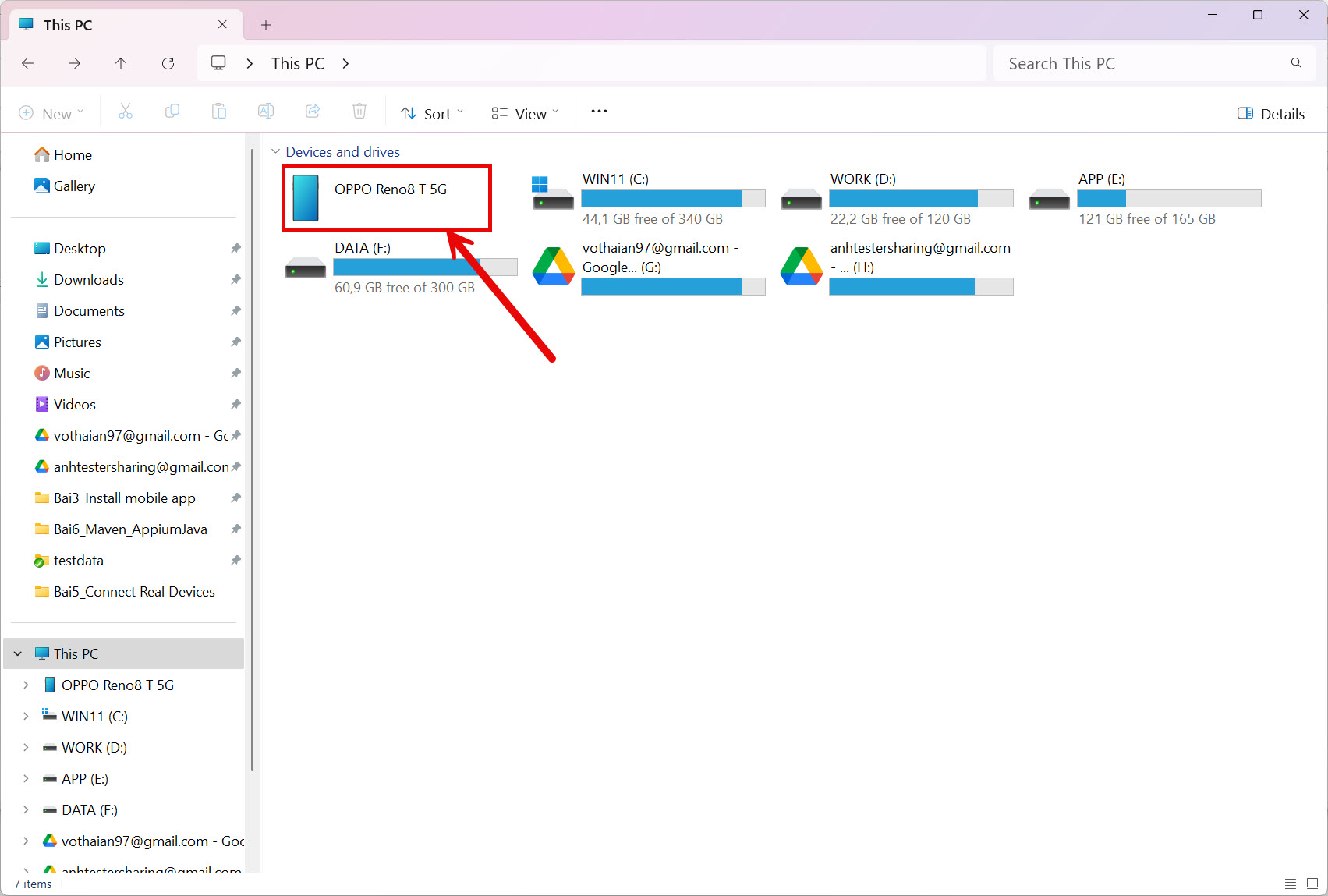Go forward with the forward arrow

click(x=75, y=64)
